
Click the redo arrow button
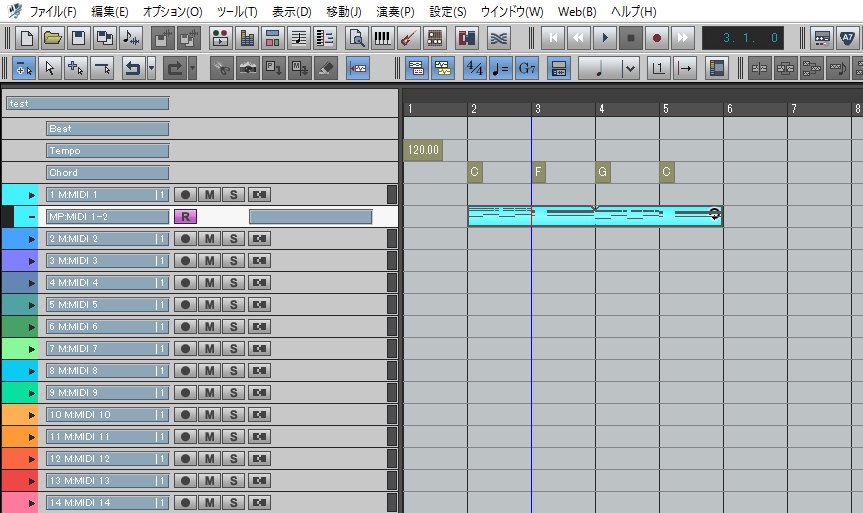point(175,69)
